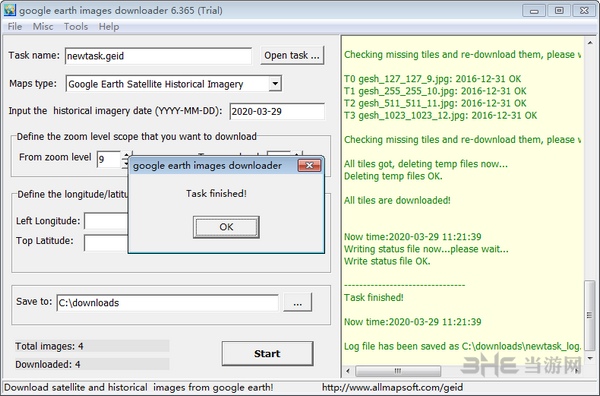The height and width of the screenshot is (396, 600).
Task: Click the log vertical scrollbar thumb
Action: (x=590, y=316)
